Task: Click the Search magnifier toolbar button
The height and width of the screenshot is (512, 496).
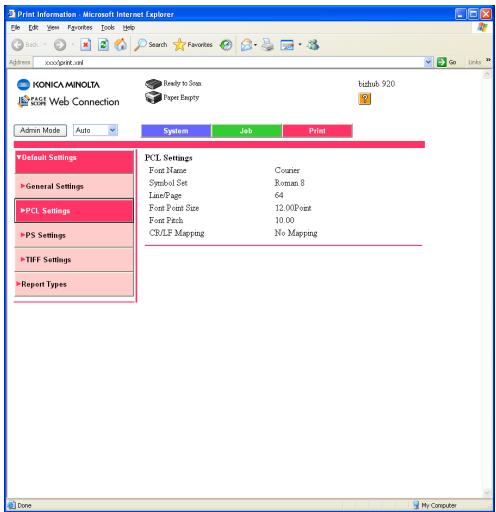Action: click(150, 45)
